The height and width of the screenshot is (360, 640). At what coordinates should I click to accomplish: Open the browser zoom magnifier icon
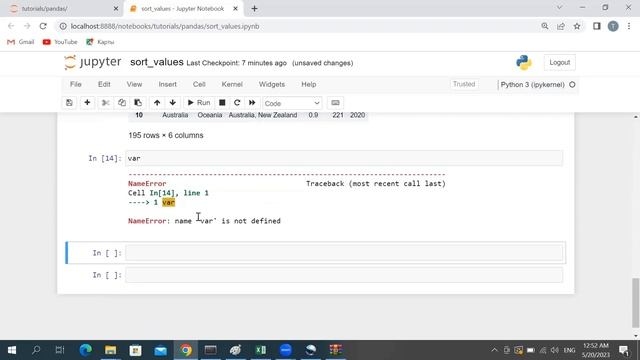[x=545, y=26]
